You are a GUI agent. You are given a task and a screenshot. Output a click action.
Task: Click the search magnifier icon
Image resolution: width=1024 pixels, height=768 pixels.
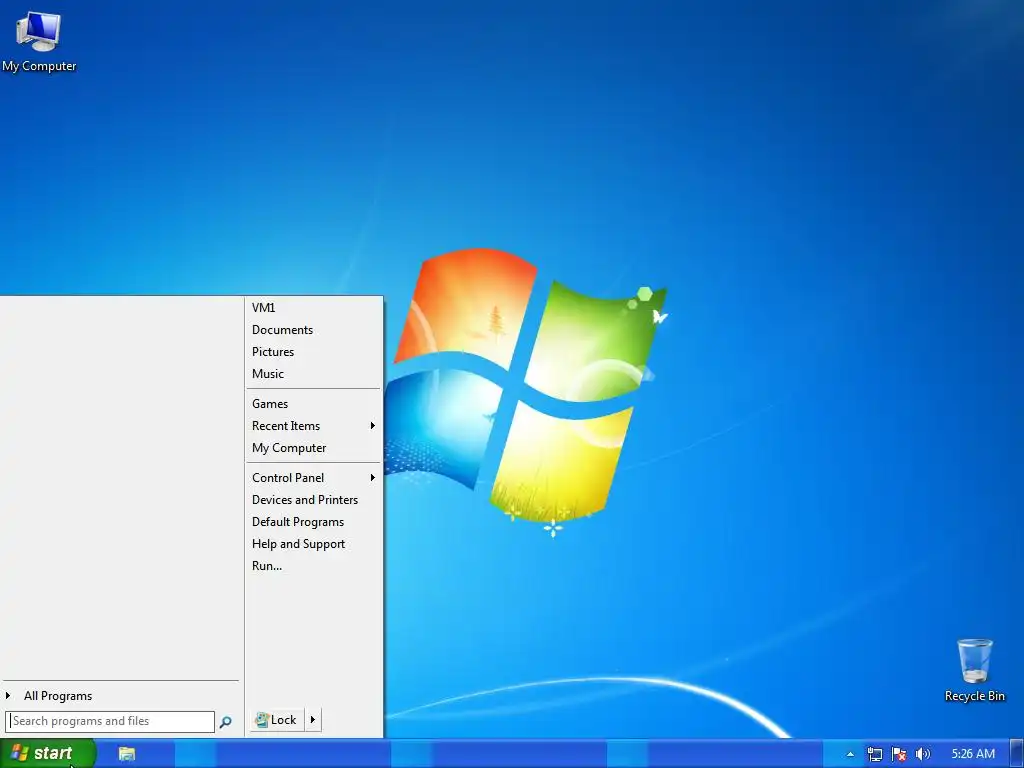click(225, 722)
